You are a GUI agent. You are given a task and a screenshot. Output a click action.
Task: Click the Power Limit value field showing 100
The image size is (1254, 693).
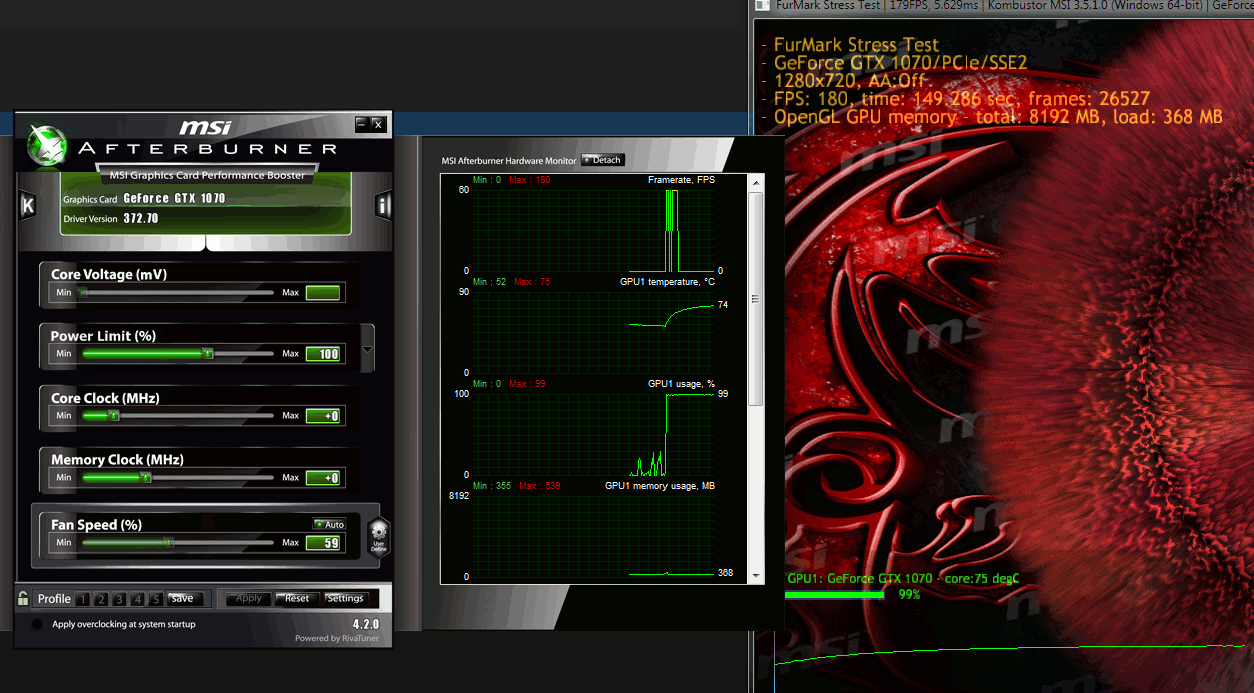pos(323,354)
